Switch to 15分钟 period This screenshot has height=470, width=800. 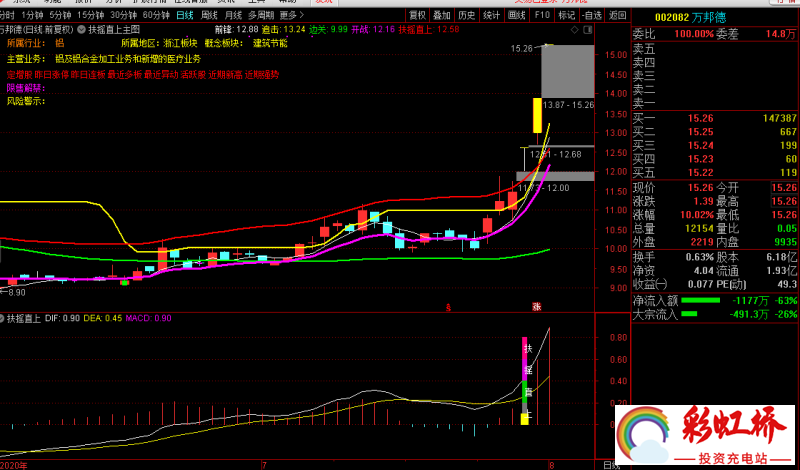click(x=90, y=15)
